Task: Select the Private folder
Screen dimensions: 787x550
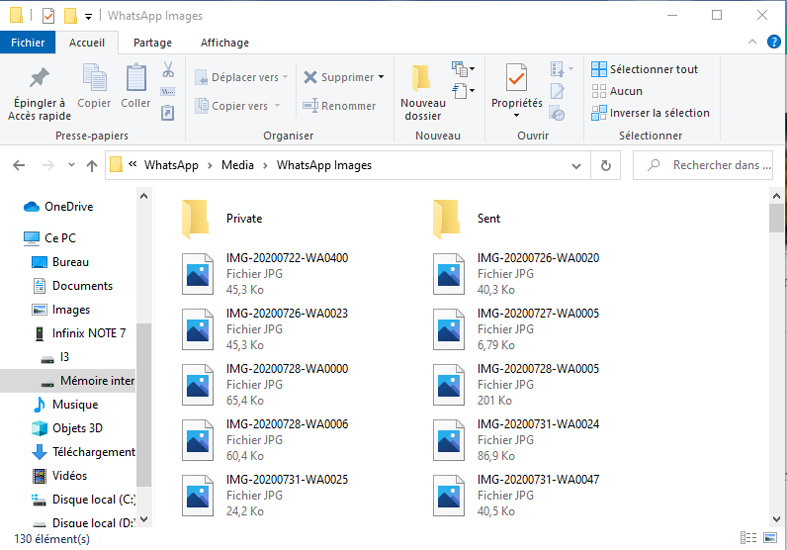Action: tap(223, 219)
